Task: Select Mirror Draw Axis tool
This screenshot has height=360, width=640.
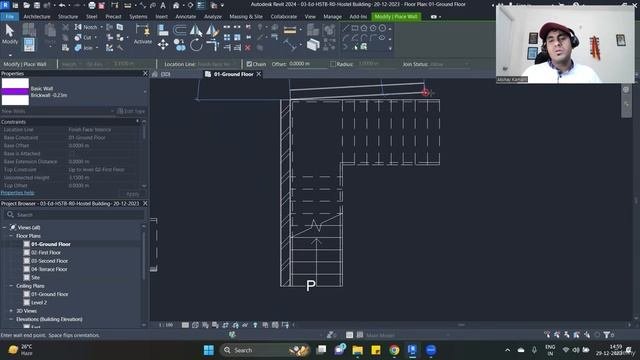Action: pos(212,30)
